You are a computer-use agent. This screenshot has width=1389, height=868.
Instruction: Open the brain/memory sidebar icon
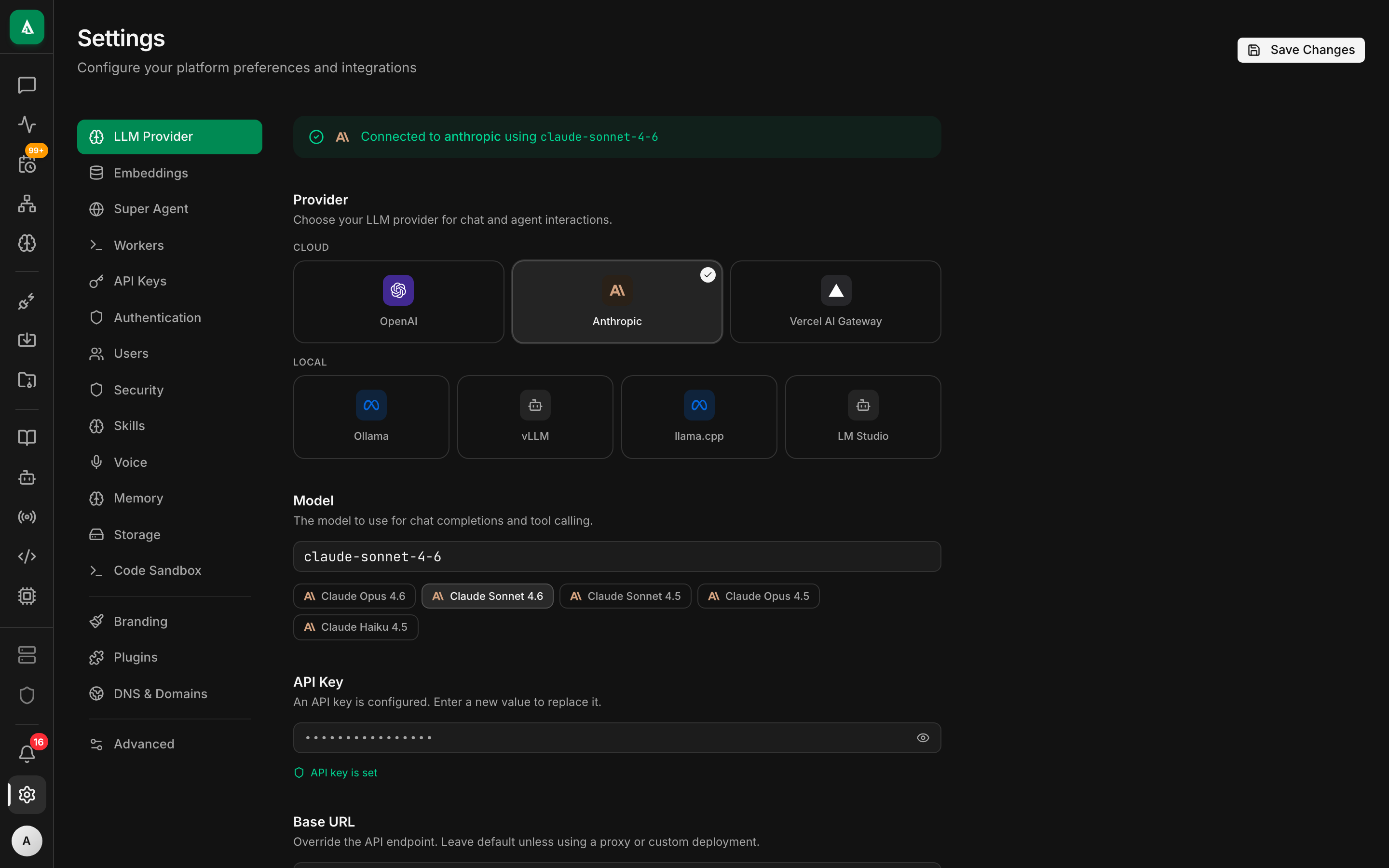pyautogui.click(x=27, y=243)
